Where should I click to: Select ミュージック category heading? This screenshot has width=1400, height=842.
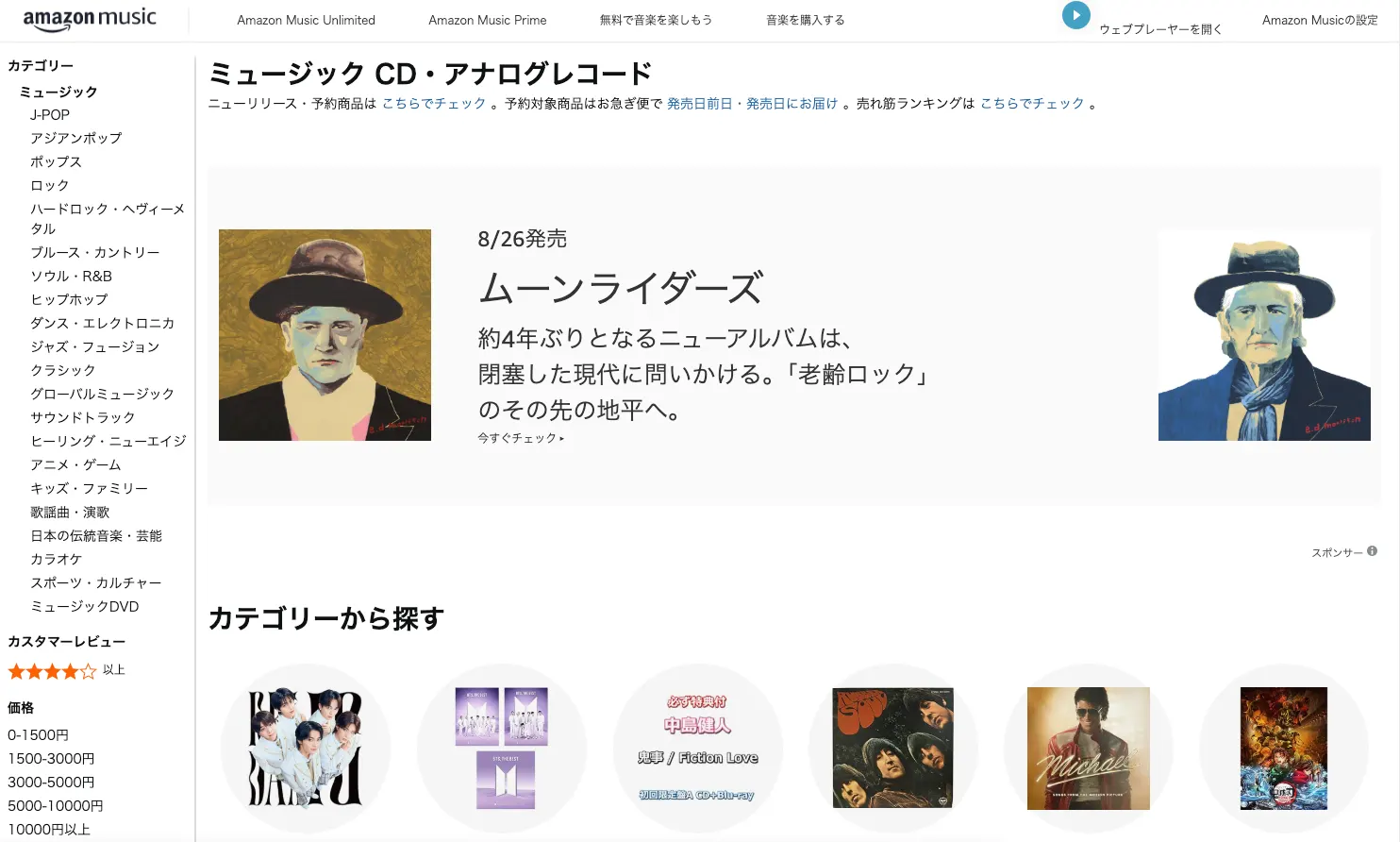pyautogui.click(x=58, y=92)
